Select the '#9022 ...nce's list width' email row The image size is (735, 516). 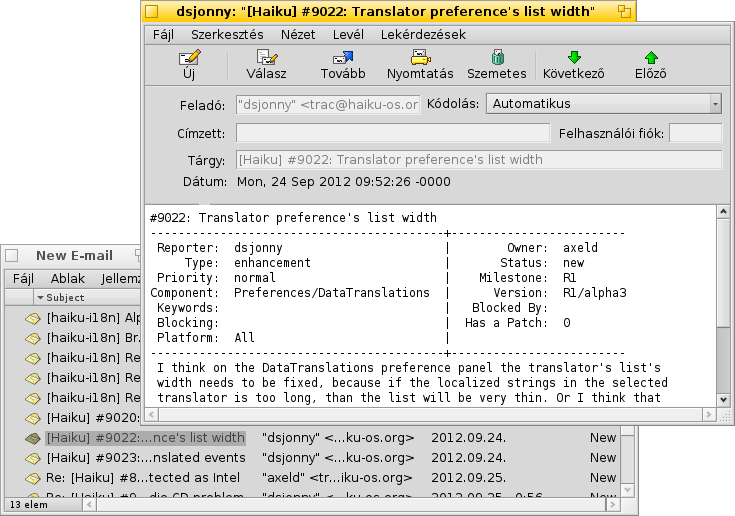pos(145,437)
